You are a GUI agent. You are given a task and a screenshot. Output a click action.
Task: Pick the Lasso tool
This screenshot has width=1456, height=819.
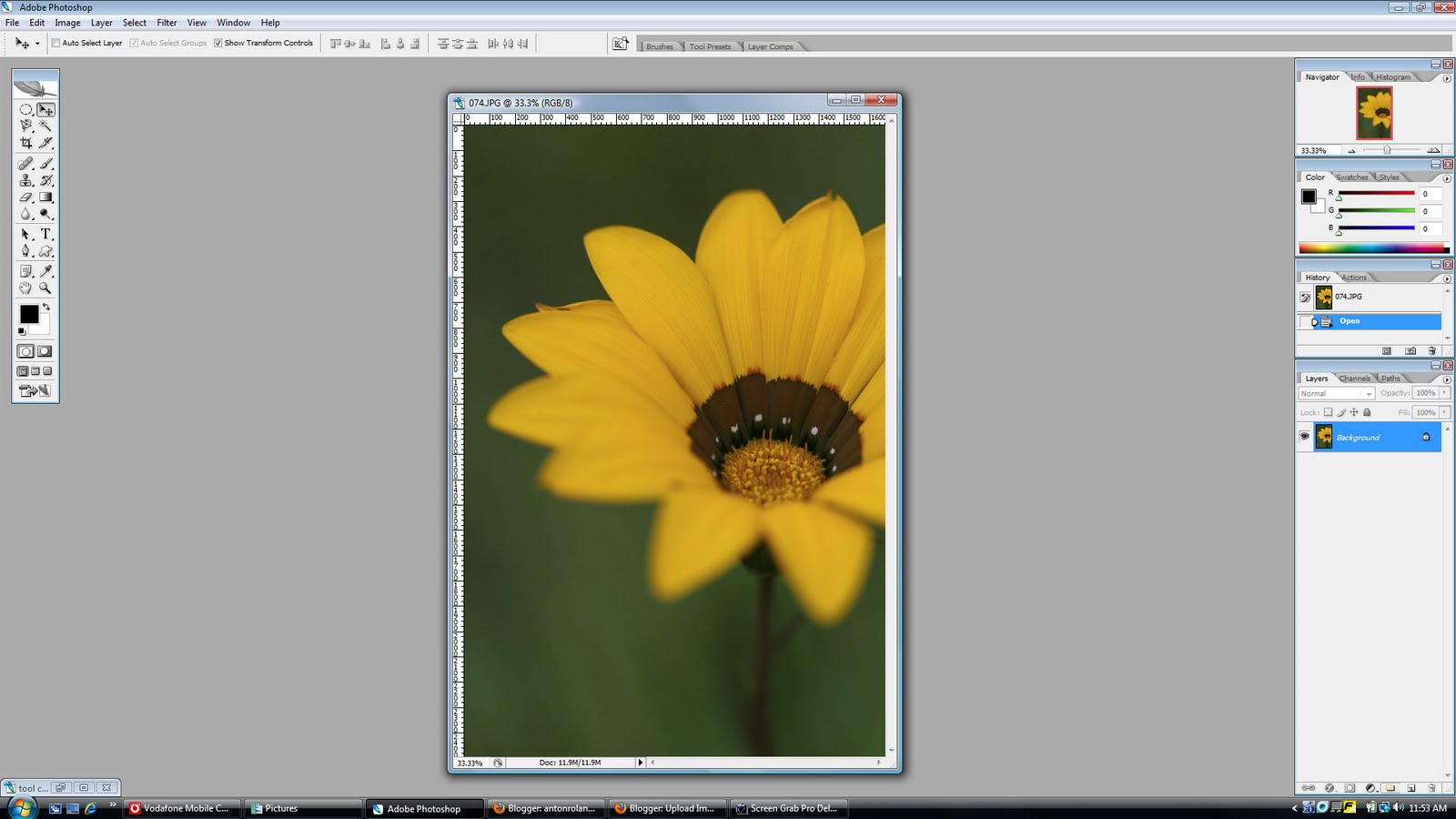tap(25, 126)
